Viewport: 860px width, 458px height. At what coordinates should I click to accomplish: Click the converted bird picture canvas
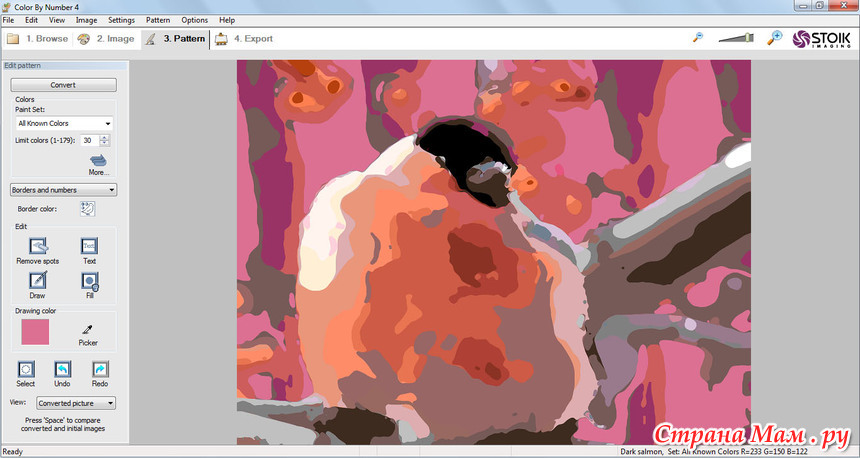494,252
